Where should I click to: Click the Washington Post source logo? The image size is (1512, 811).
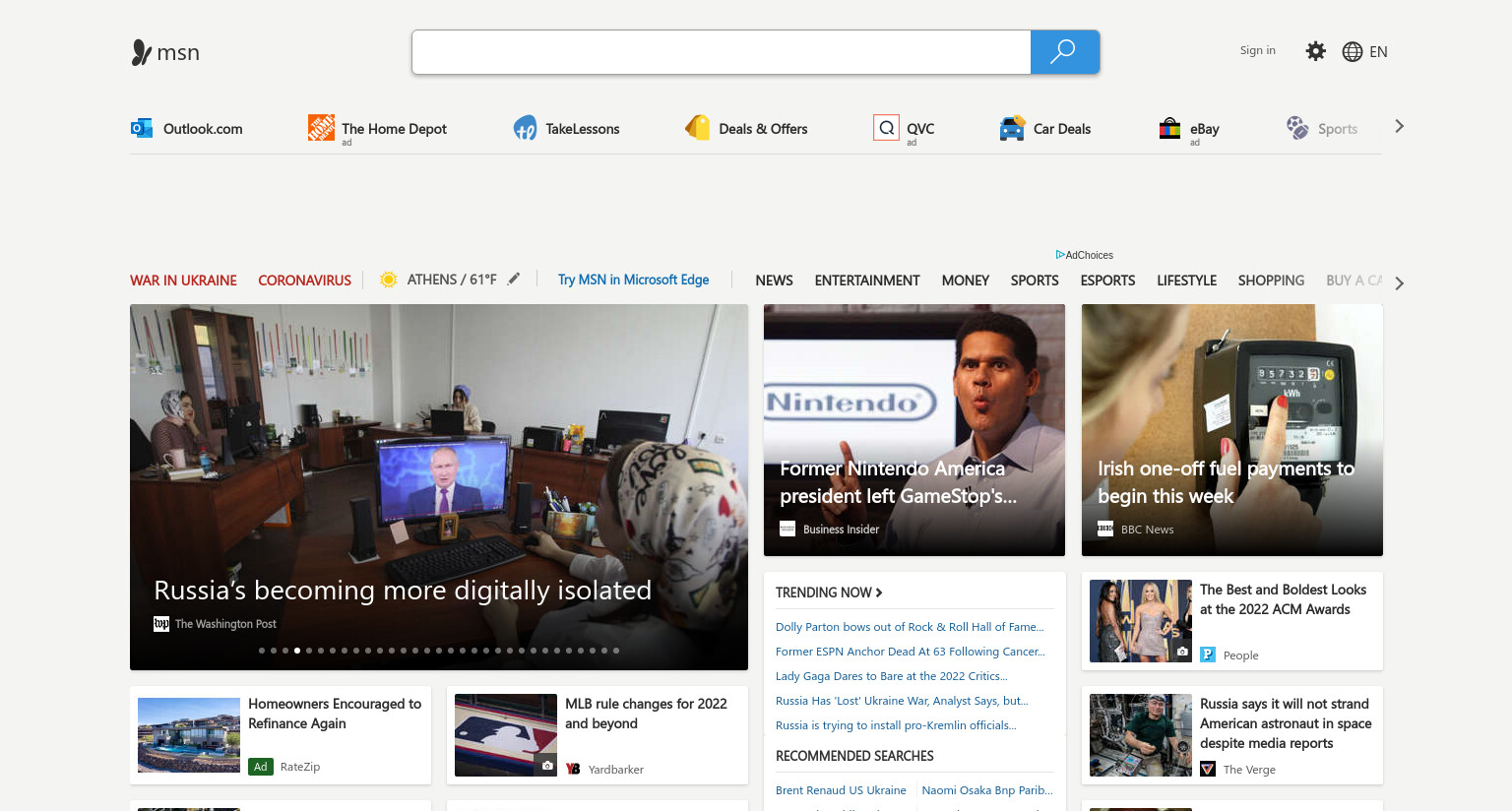pyautogui.click(x=161, y=624)
